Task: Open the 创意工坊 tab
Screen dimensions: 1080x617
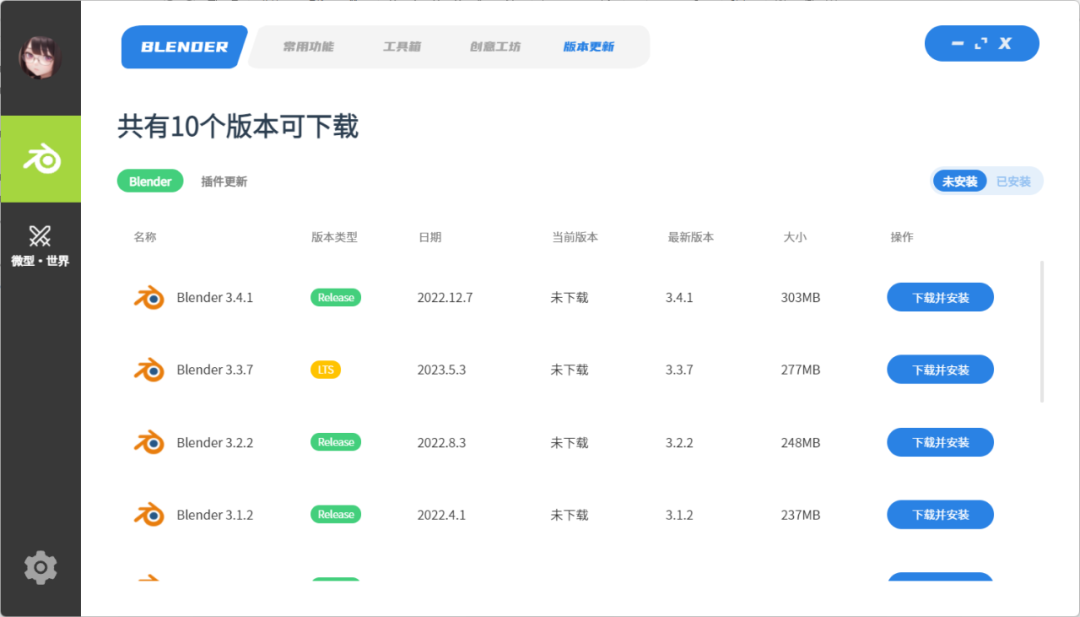Action: point(495,47)
